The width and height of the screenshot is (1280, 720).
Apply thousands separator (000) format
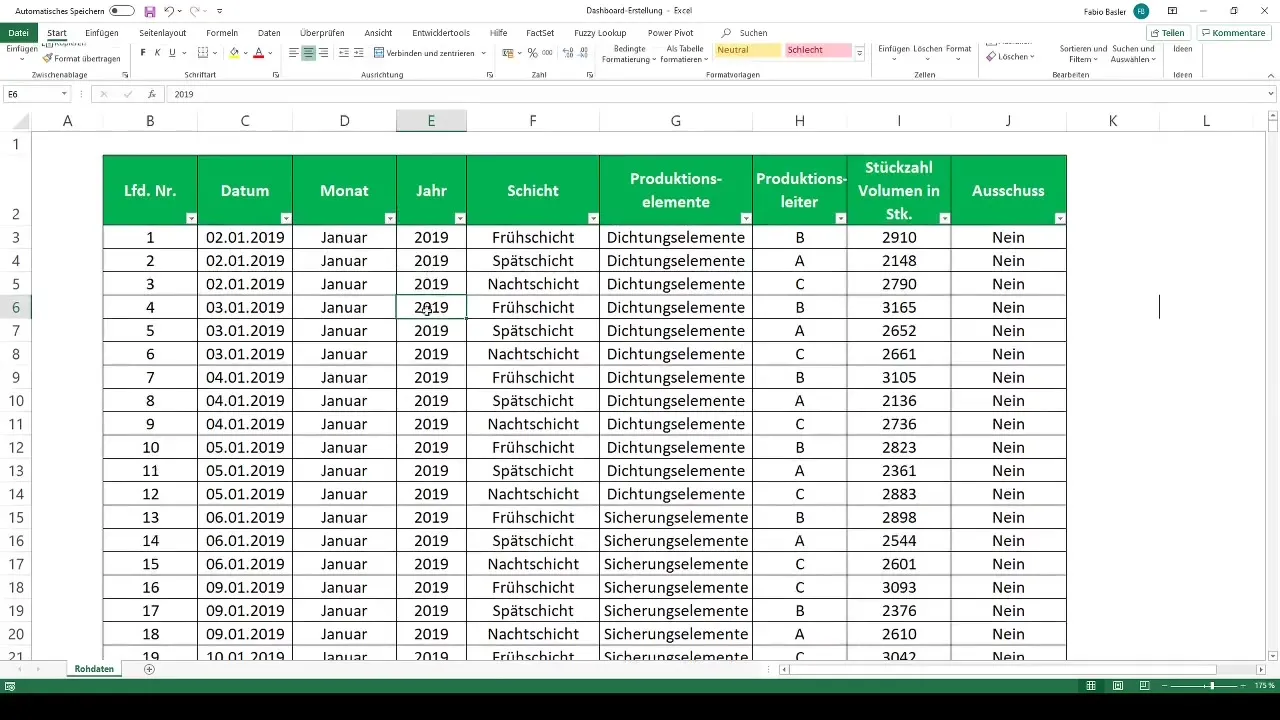[547, 53]
